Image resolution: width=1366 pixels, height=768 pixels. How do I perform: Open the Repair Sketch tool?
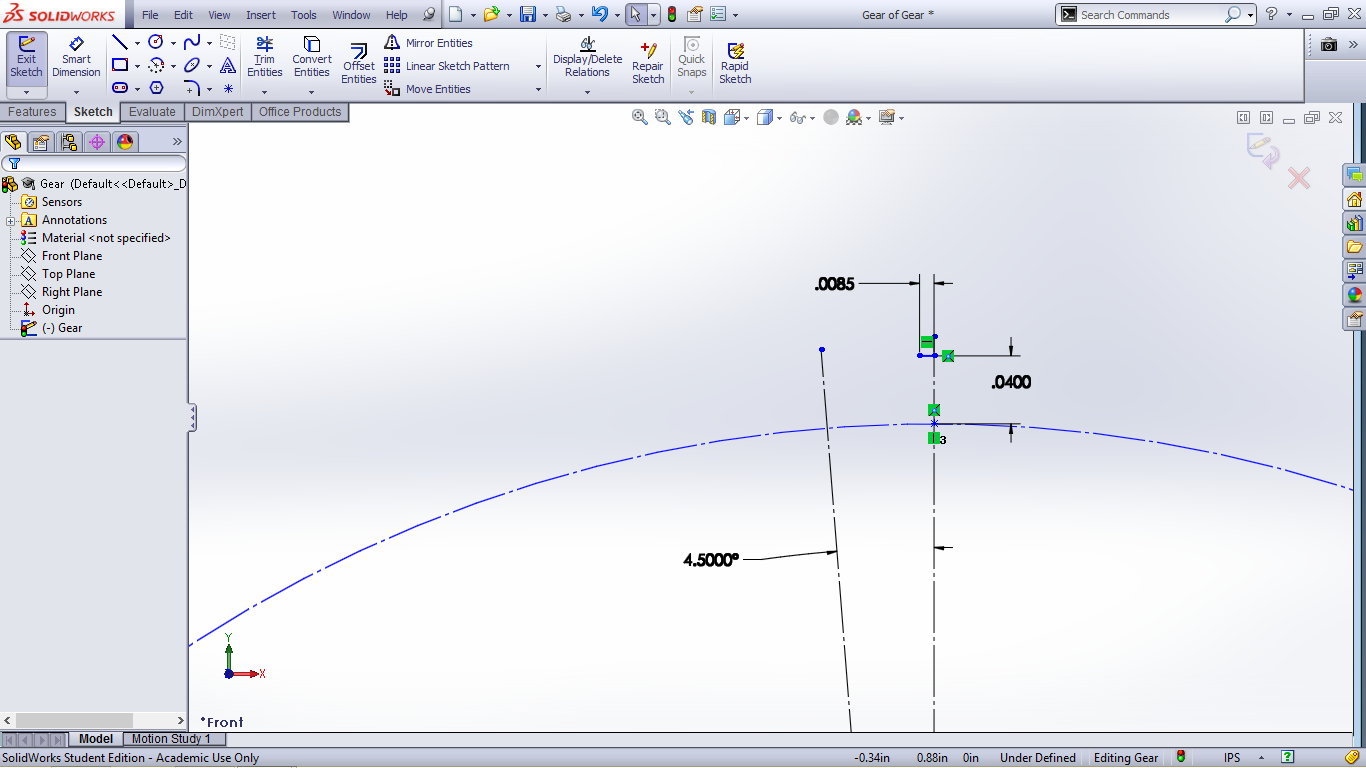(647, 64)
